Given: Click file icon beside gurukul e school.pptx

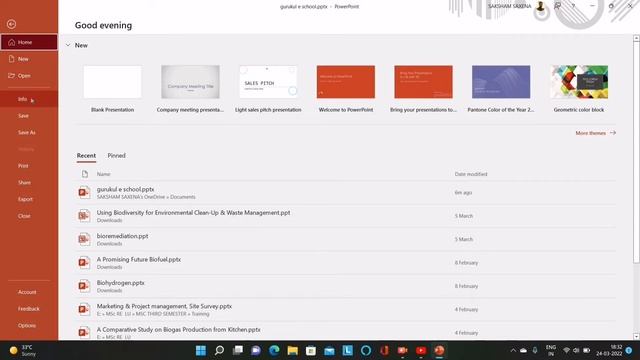Looking at the screenshot, I should [84, 192].
